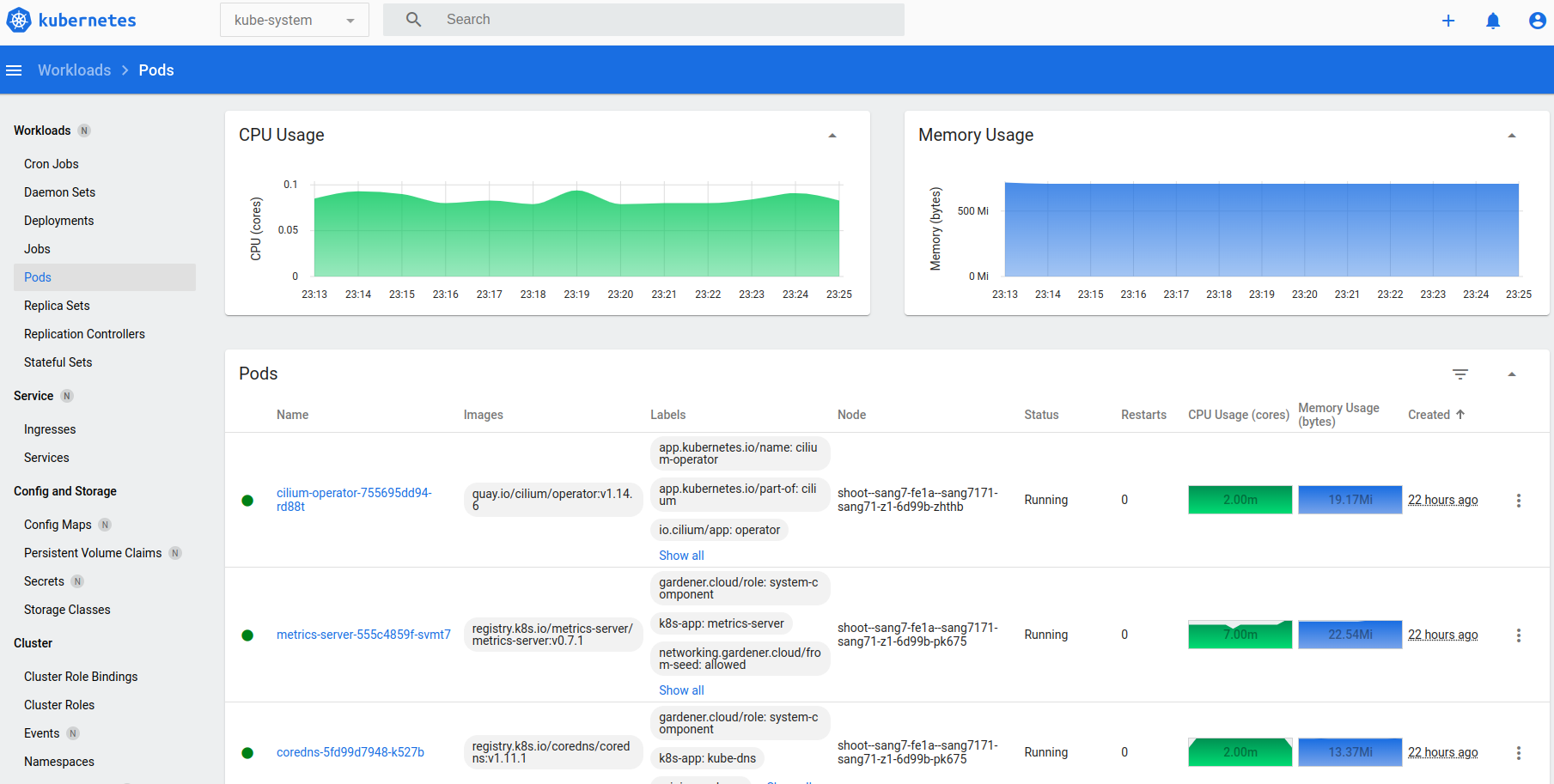Screen dimensions: 1554x784
Task: Click the N badge beside Config Maps
Action: pos(105,525)
